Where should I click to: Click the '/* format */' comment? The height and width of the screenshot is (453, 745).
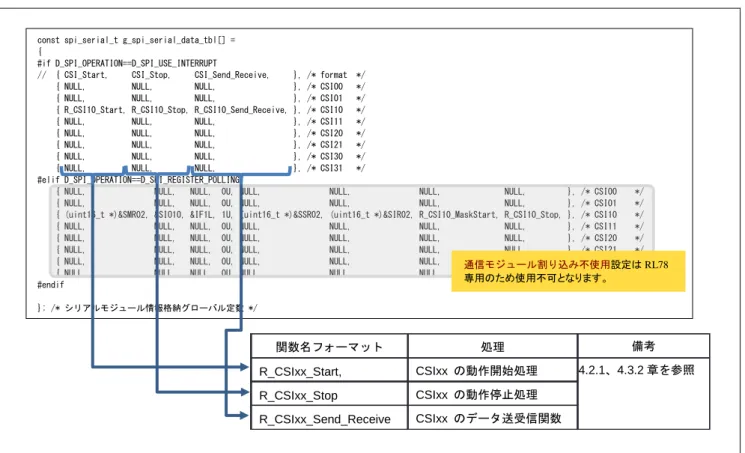click(336, 75)
